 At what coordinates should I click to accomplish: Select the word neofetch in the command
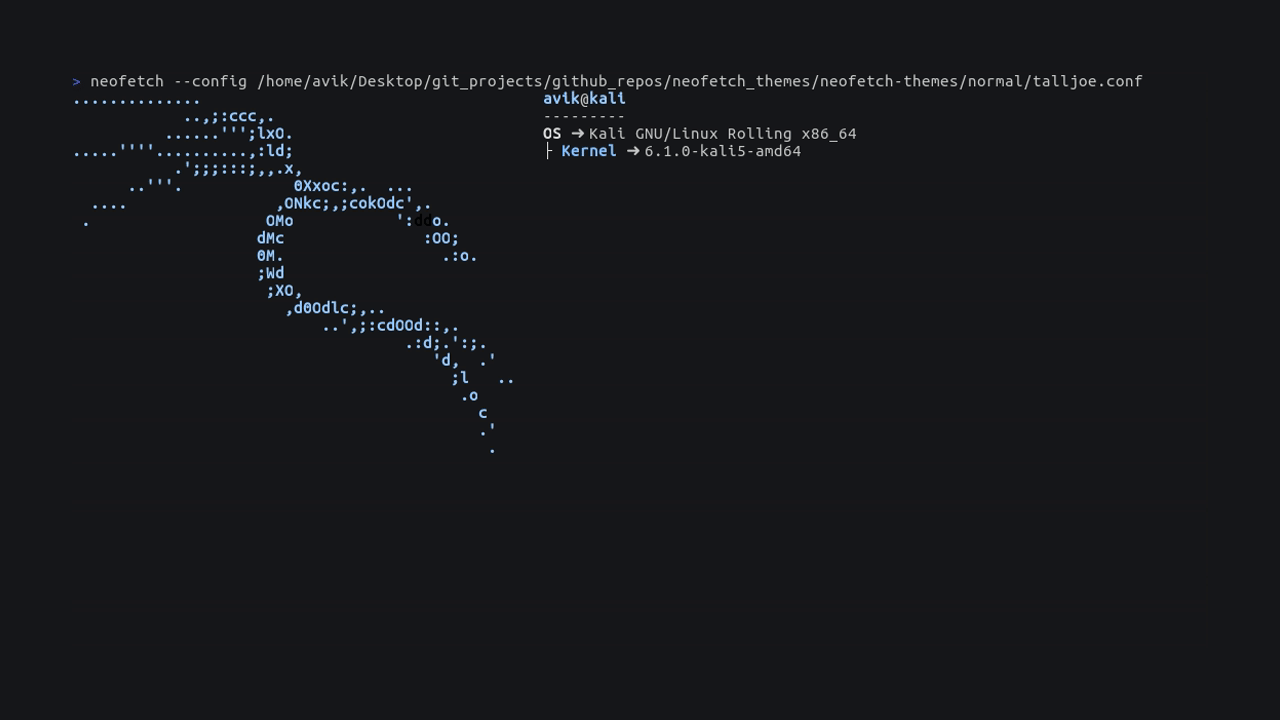127,81
